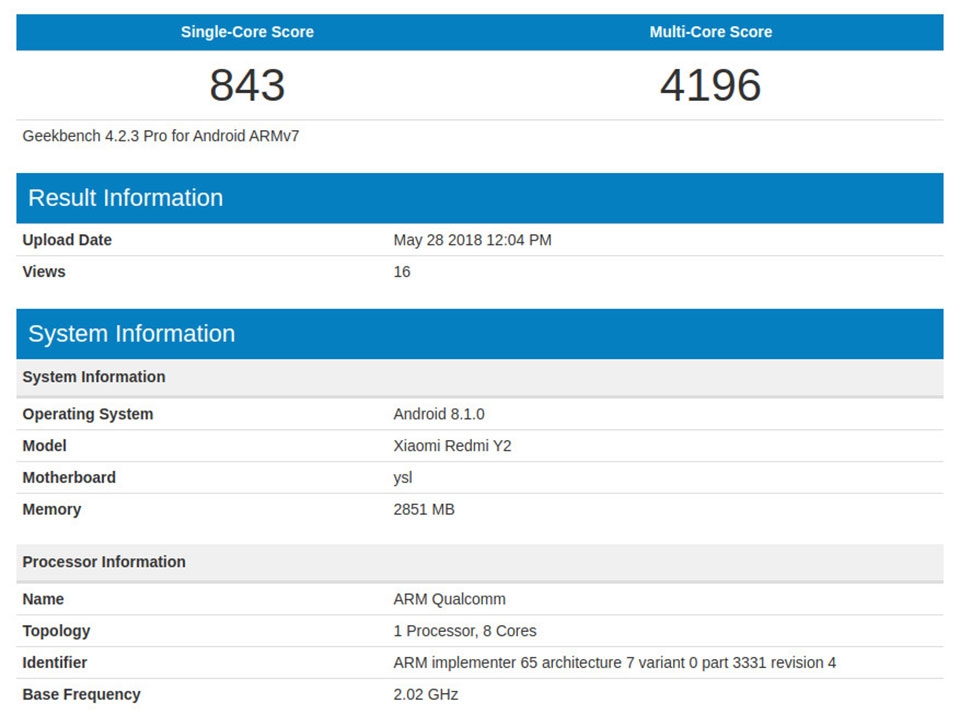960x726 pixels.
Task: Click the upload date value May 28 2018
Action: pyautogui.click(x=472, y=240)
